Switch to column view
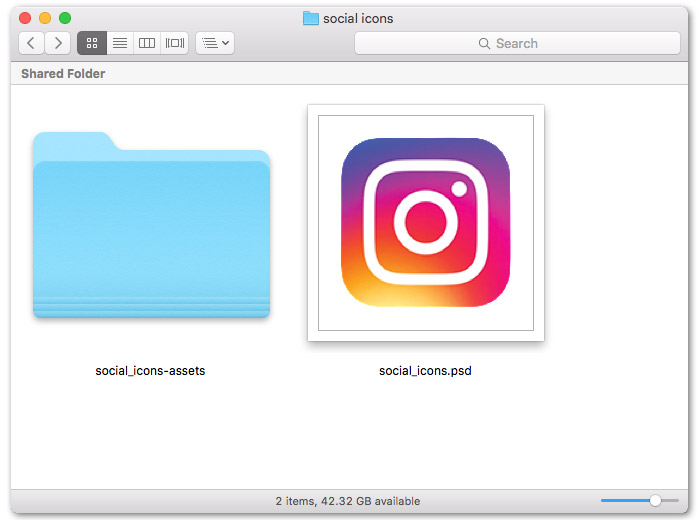The width and height of the screenshot is (700, 520). pos(147,43)
